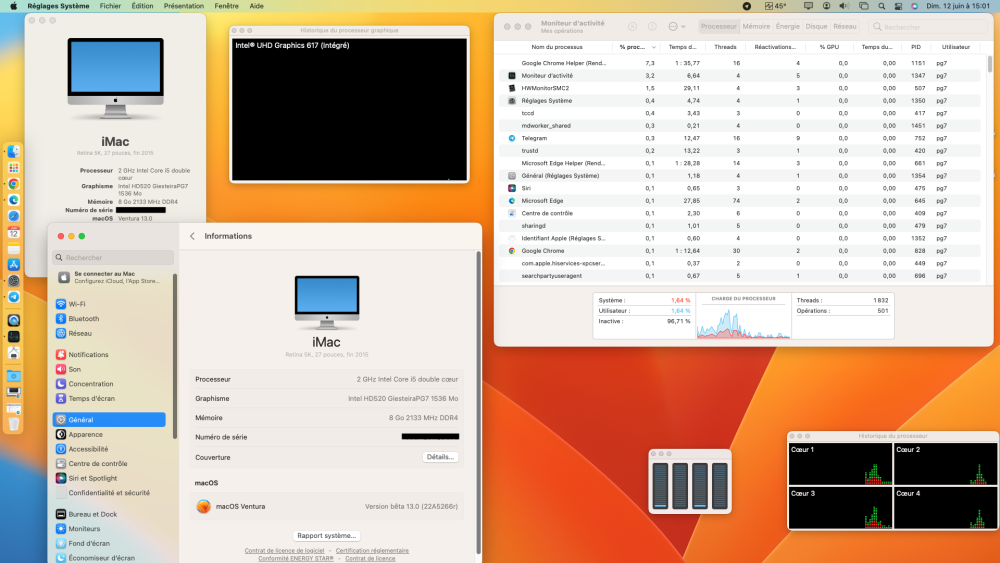Open Launchpad from the Dock
Image resolution: width=1000 pixels, height=563 pixels.
pyautogui.click(x=13, y=168)
